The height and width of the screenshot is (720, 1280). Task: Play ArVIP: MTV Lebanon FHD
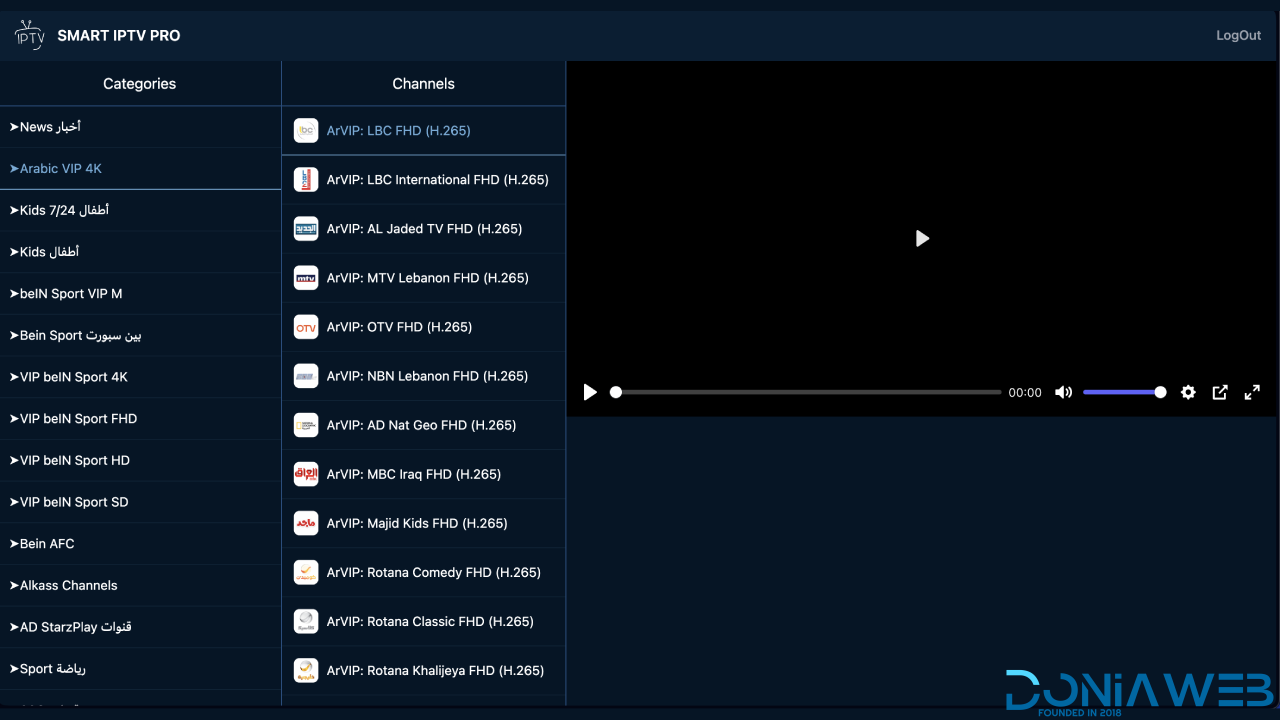click(x=423, y=278)
